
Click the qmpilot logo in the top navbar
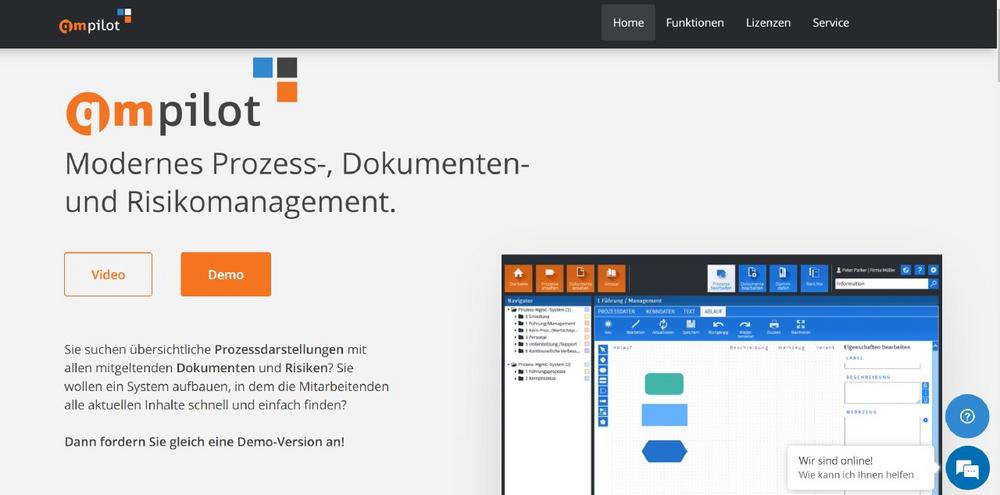click(x=94, y=22)
